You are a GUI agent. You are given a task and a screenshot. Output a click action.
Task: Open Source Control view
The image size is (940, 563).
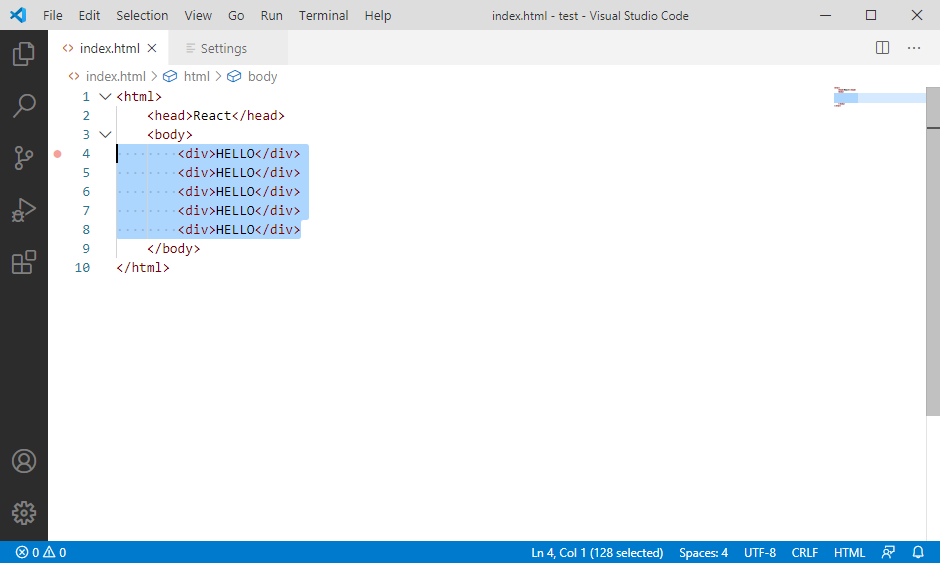pos(23,158)
